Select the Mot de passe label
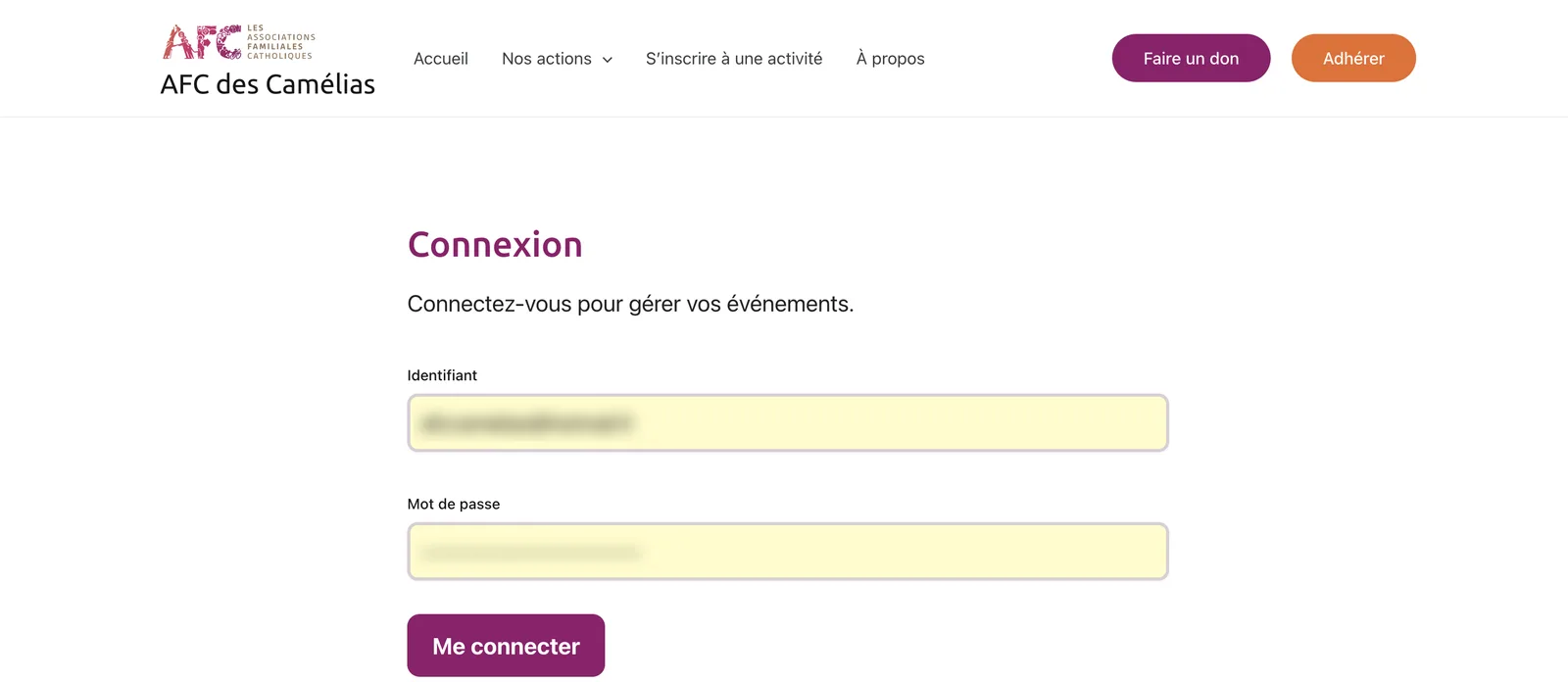This screenshot has width=1568, height=682. [x=454, y=504]
